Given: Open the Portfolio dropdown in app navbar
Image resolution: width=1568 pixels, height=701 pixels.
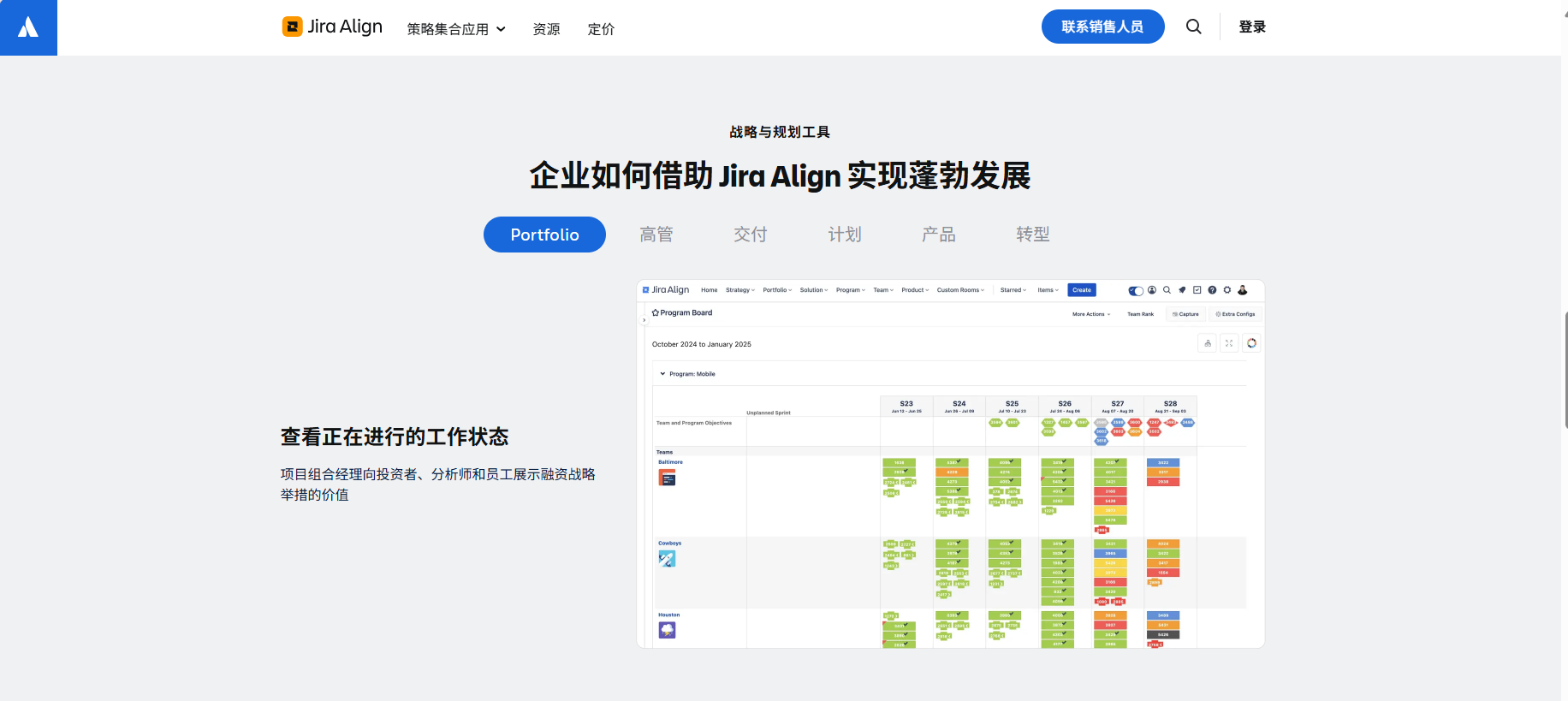Looking at the screenshot, I should [777, 290].
